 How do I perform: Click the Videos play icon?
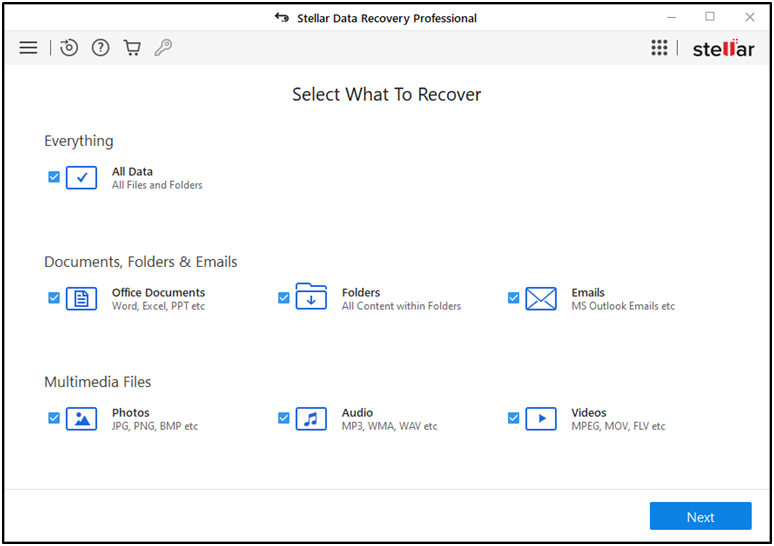541,419
